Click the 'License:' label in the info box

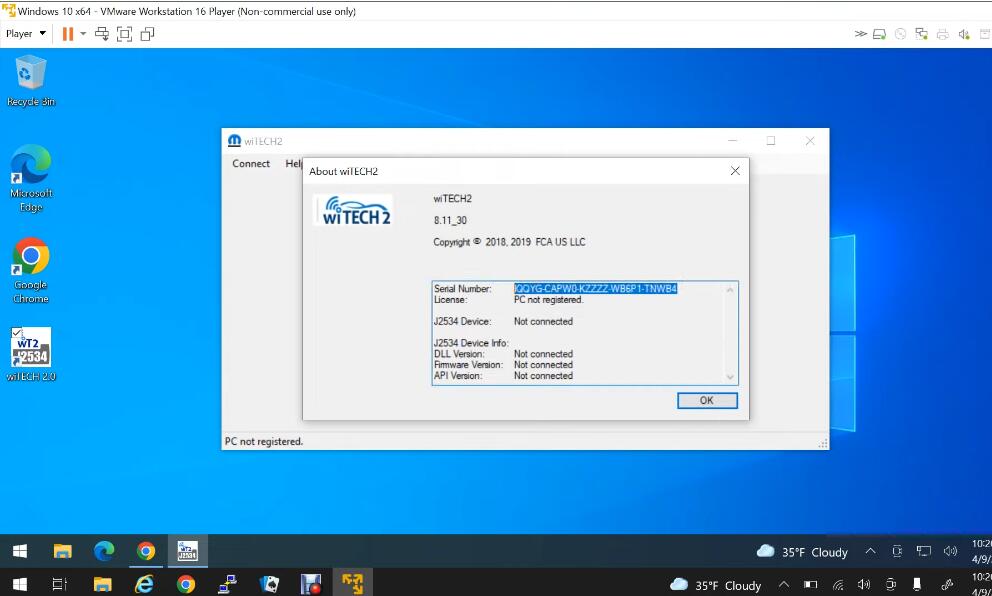tap(450, 300)
